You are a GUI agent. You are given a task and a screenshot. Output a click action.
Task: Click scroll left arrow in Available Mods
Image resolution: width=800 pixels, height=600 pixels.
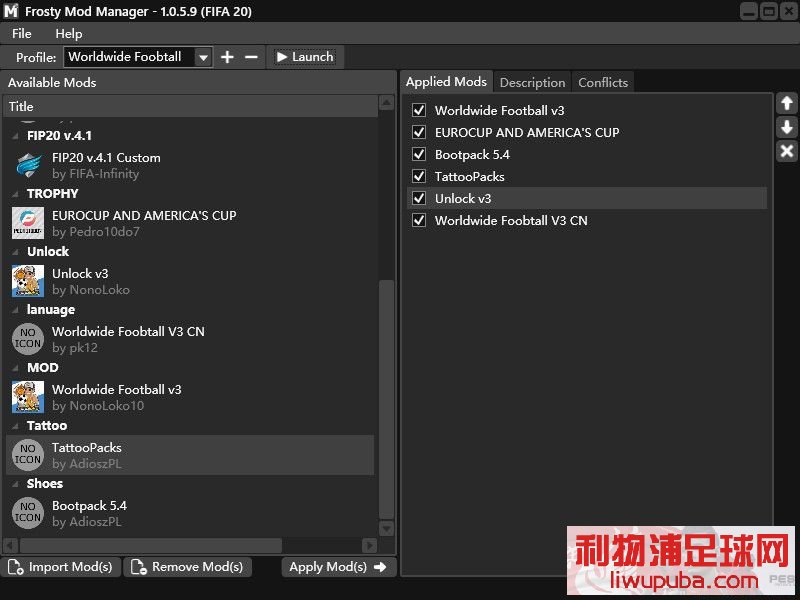tap(11, 545)
